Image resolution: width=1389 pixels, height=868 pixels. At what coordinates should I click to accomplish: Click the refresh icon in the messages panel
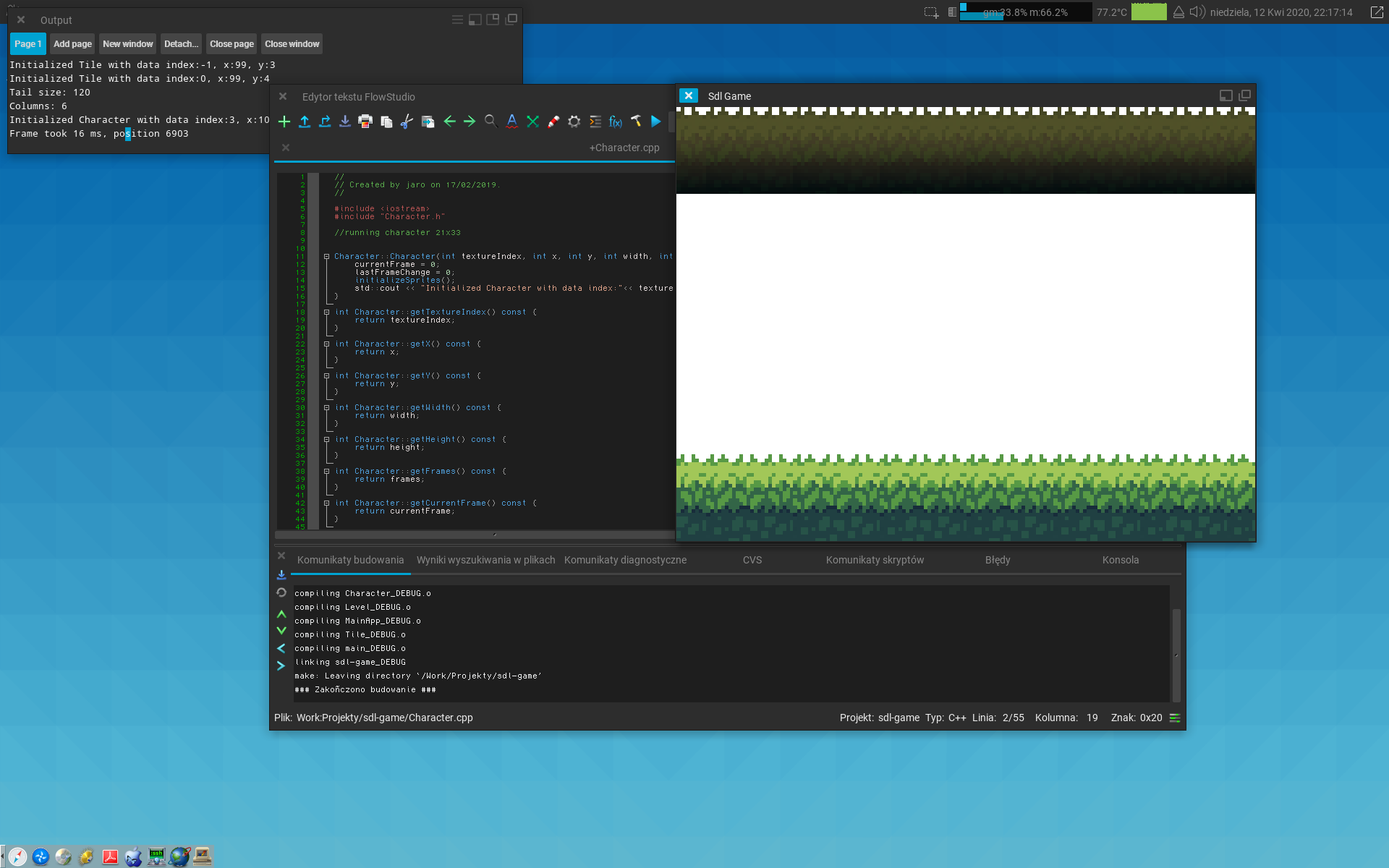(281, 592)
